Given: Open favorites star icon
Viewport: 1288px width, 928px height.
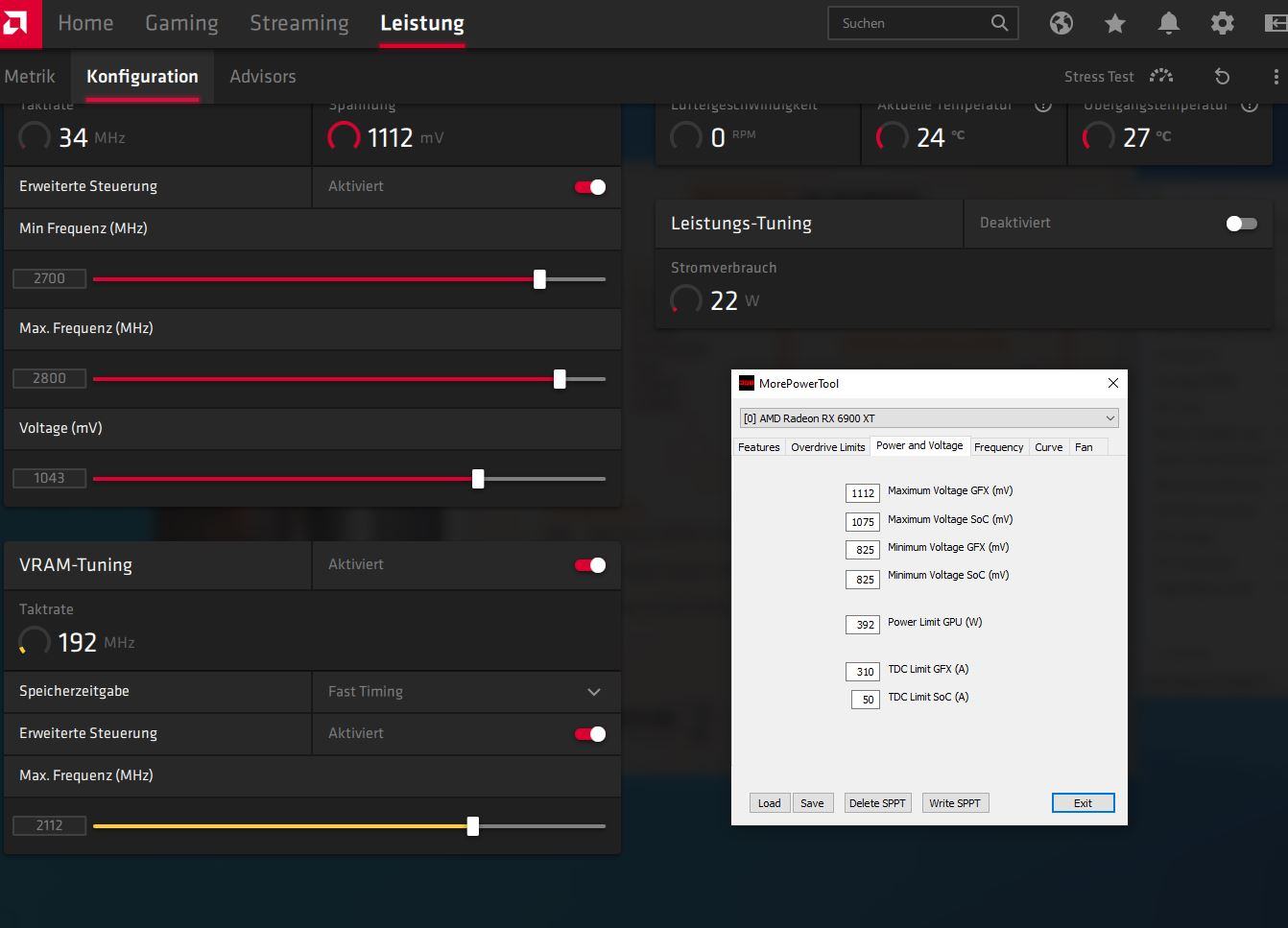Looking at the screenshot, I should [x=1115, y=23].
